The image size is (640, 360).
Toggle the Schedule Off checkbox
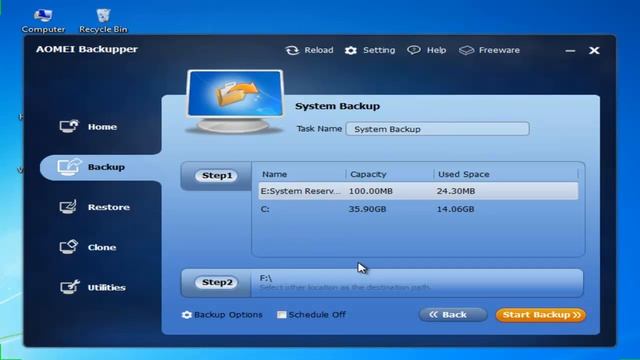(281, 315)
